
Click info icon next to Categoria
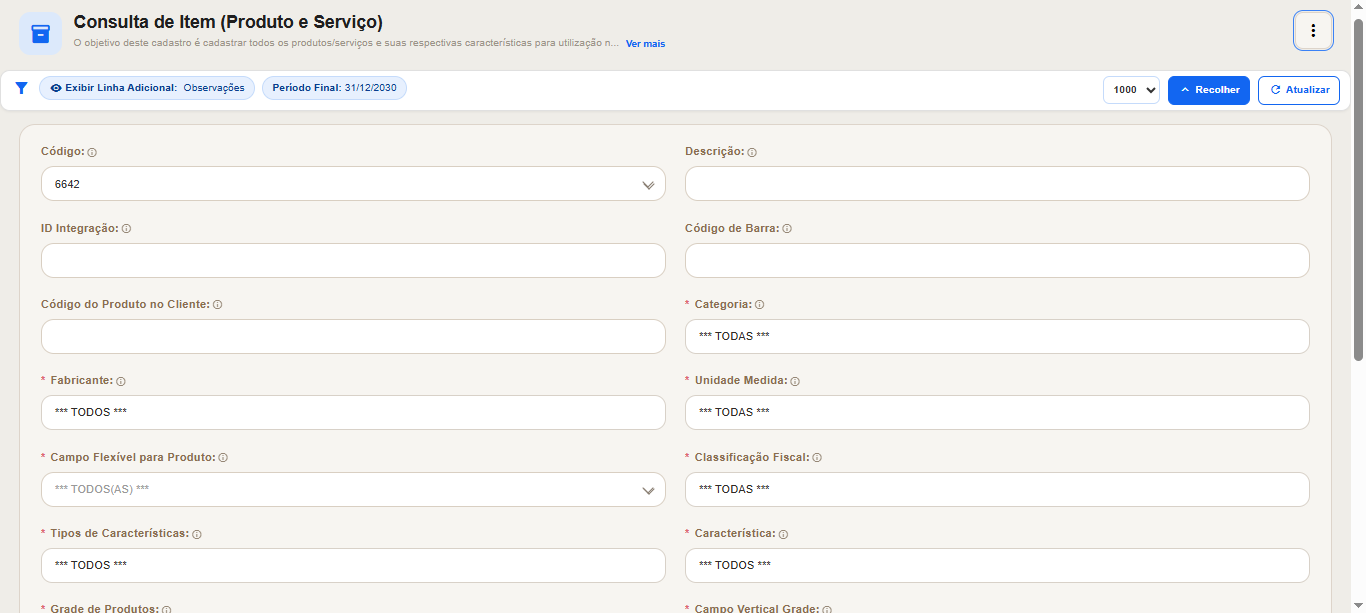[759, 305]
